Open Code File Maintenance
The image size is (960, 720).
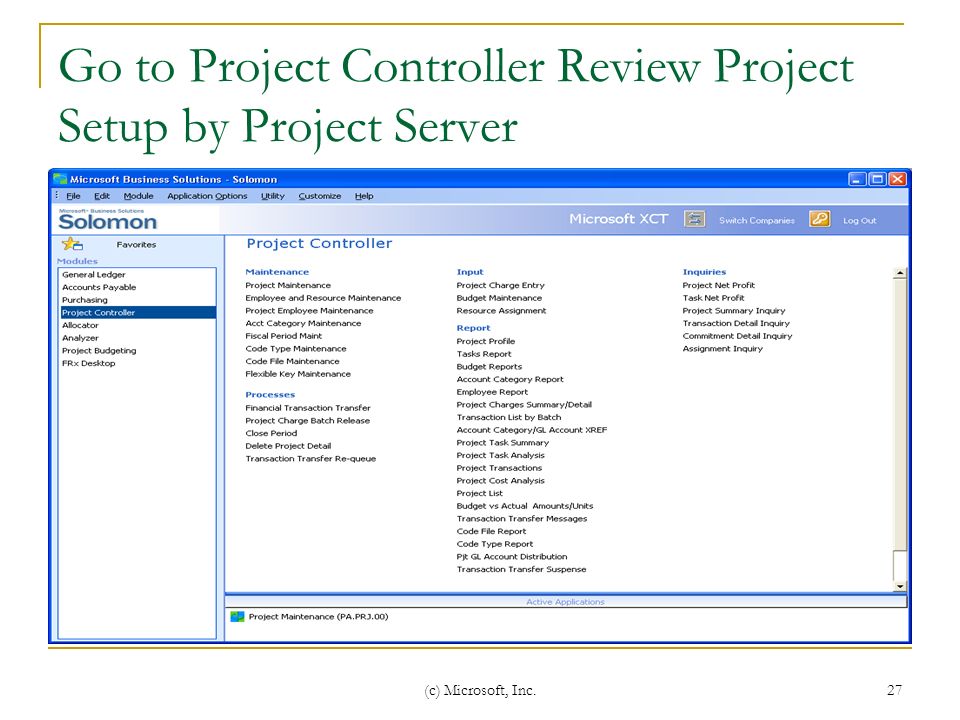pos(292,361)
